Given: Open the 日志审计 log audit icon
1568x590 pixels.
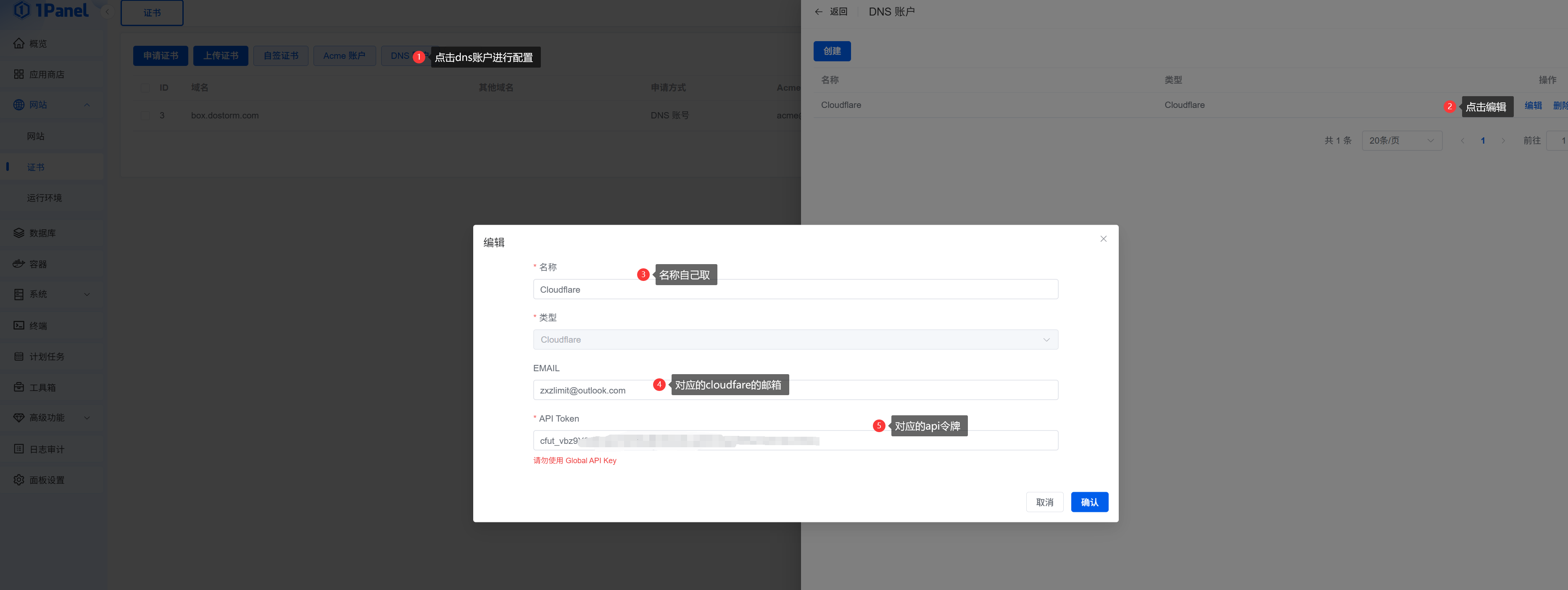Looking at the screenshot, I should click(x=19, y=449).
